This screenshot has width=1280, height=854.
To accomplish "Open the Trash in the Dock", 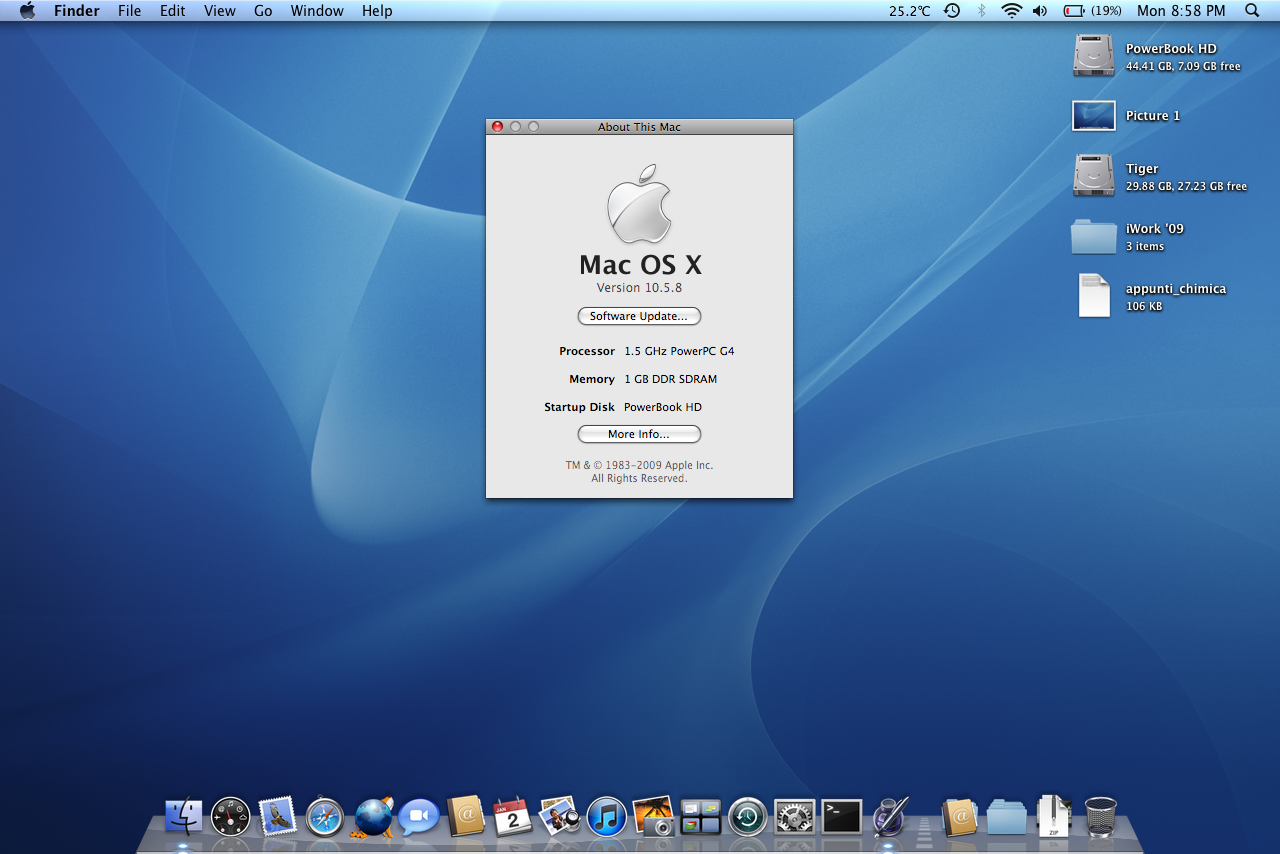I will point(1100,817).
